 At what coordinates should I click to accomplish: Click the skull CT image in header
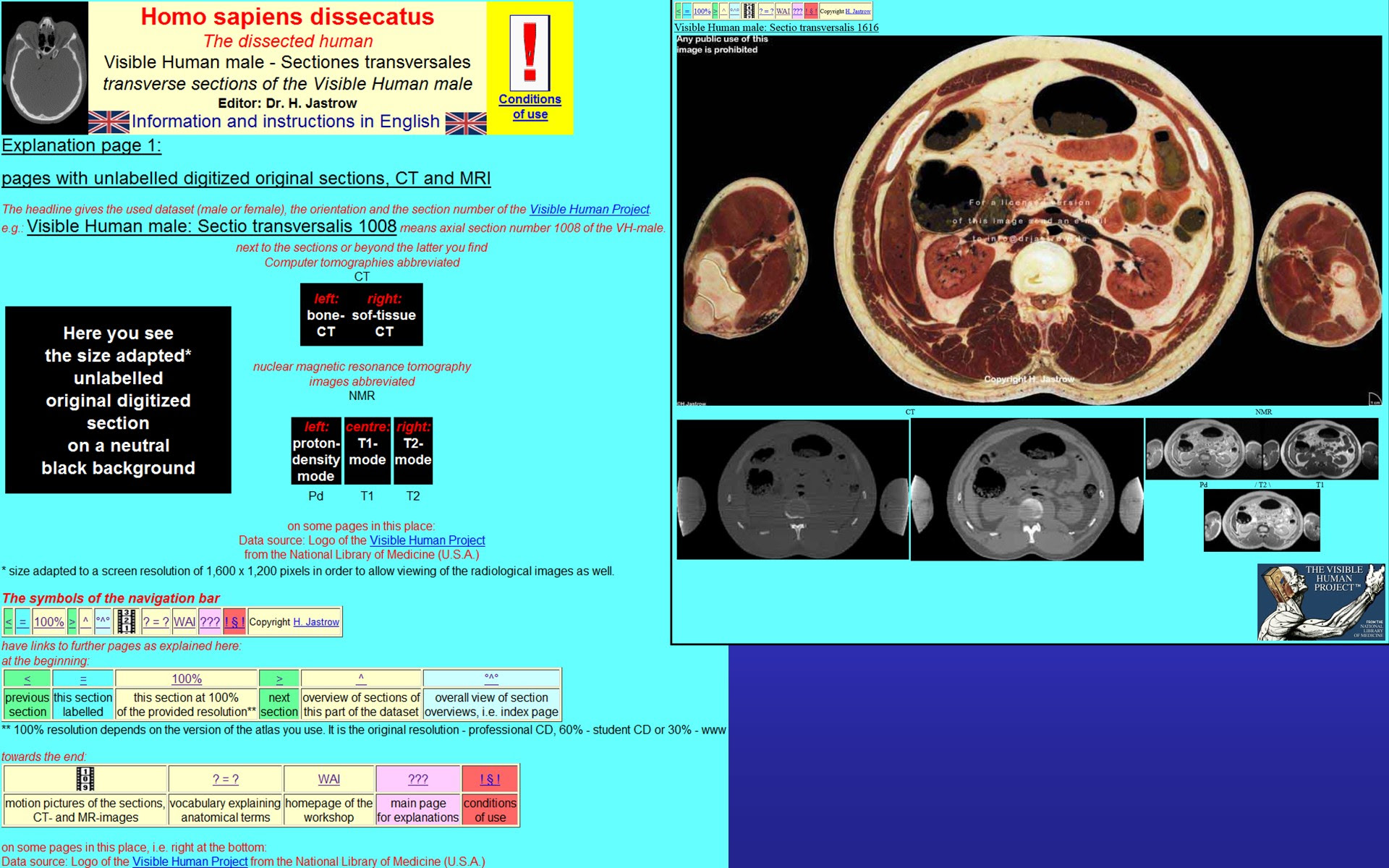pos(45,67)
